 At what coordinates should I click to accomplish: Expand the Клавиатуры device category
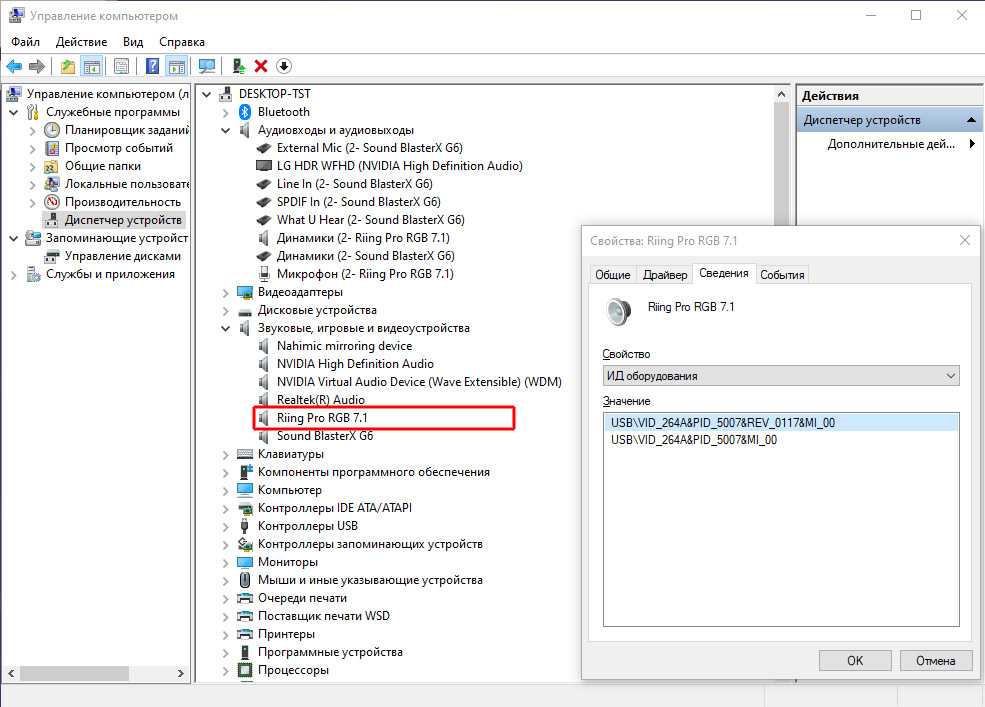[224, 454]
